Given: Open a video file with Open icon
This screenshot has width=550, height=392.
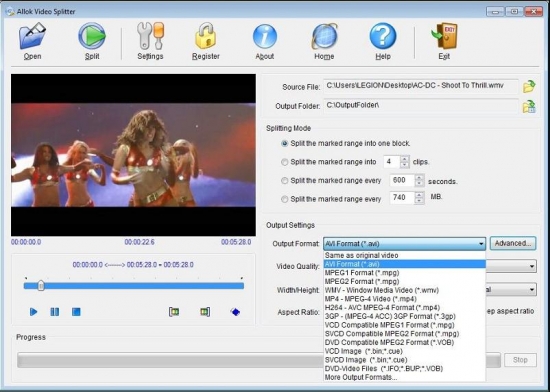Looking at the screenshot, I should pyautogui.click(x=32, y=36).
